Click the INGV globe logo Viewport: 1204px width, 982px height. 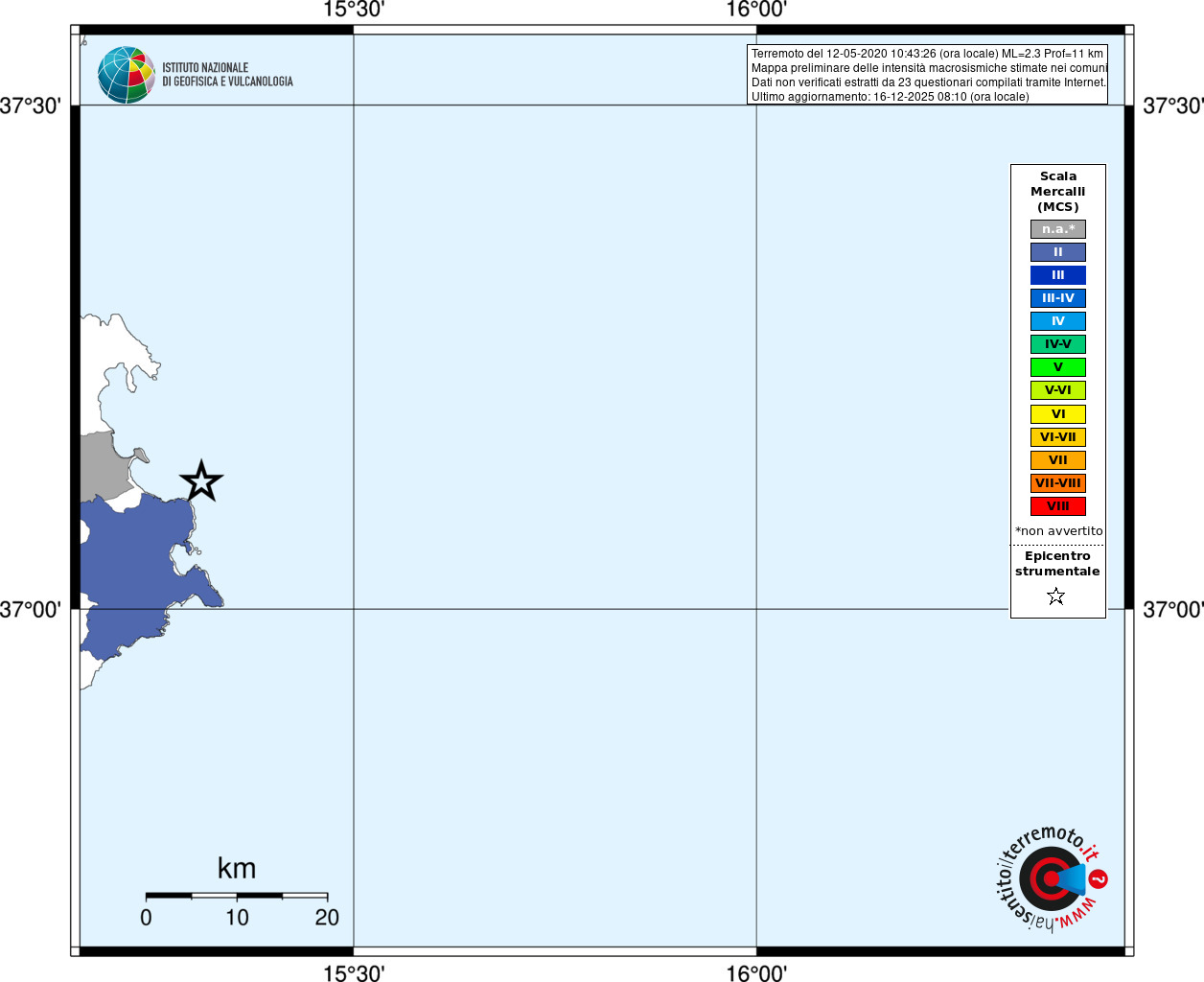[127, 75]
